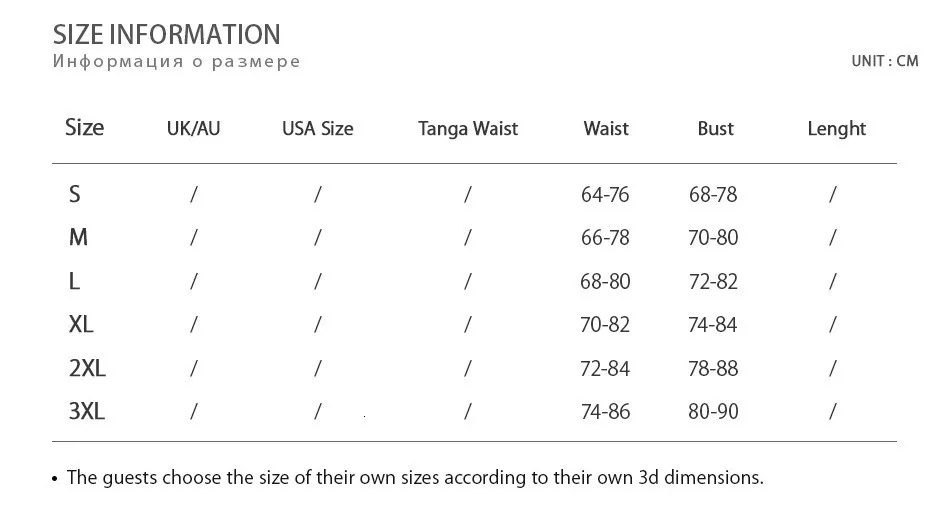Viewport: 950px width, 515px height.
Task: Click the Bust column header
Action: [716, 128]
